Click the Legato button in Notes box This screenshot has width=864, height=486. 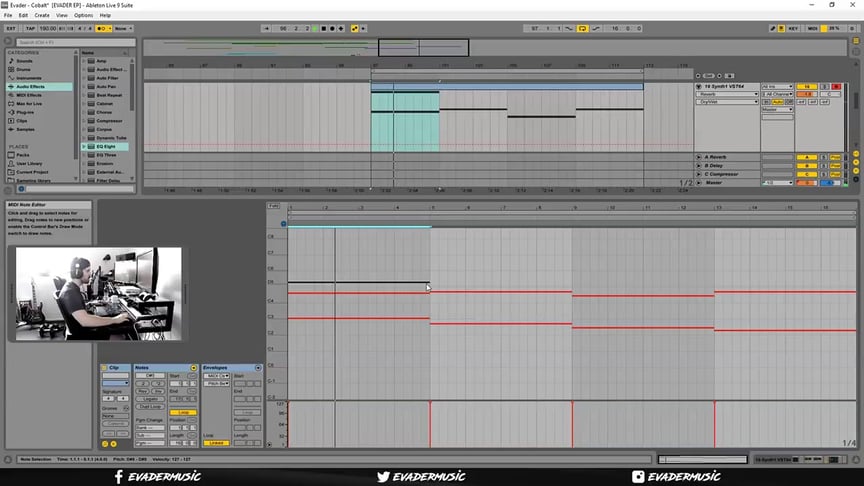pos(150,398)
